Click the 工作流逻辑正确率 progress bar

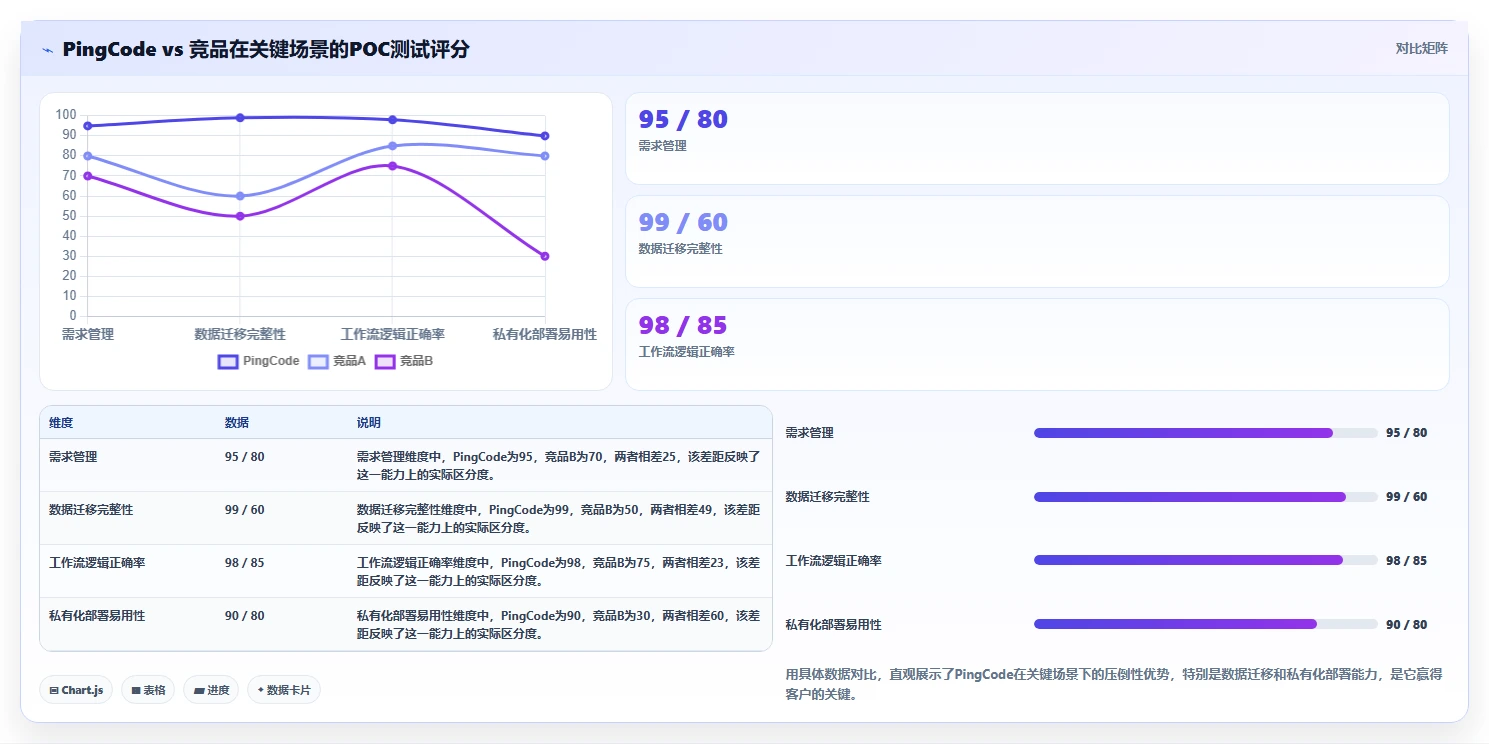tap(1206, 561)
